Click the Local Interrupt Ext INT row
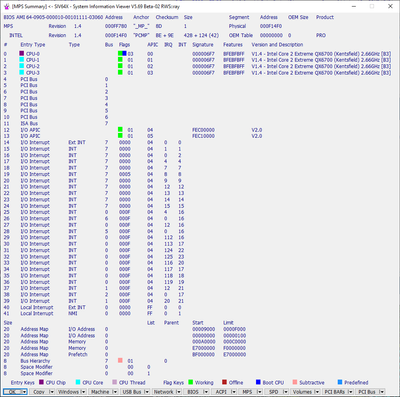This screenshot has height=397, width=400. click(93, 307)
